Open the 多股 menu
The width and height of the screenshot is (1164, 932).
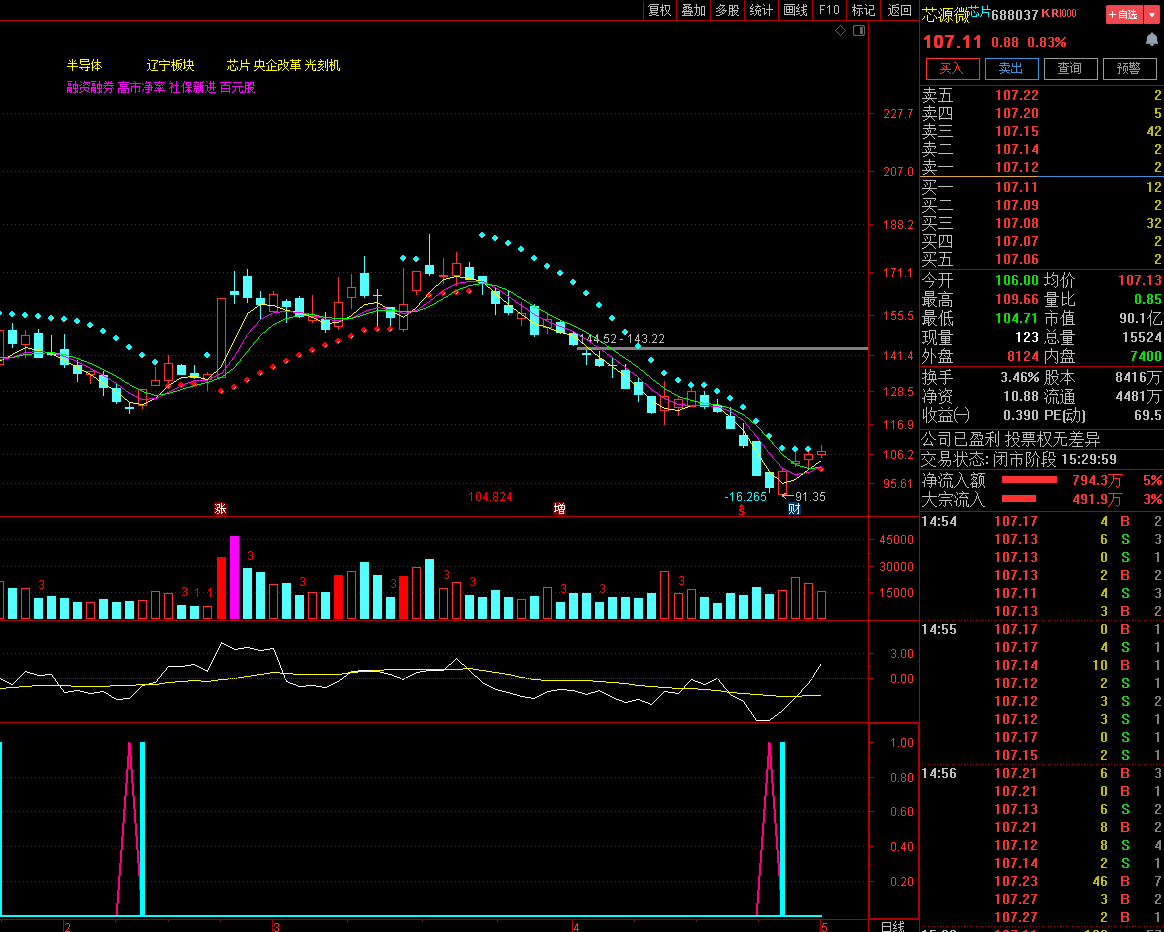click(728, 10)
